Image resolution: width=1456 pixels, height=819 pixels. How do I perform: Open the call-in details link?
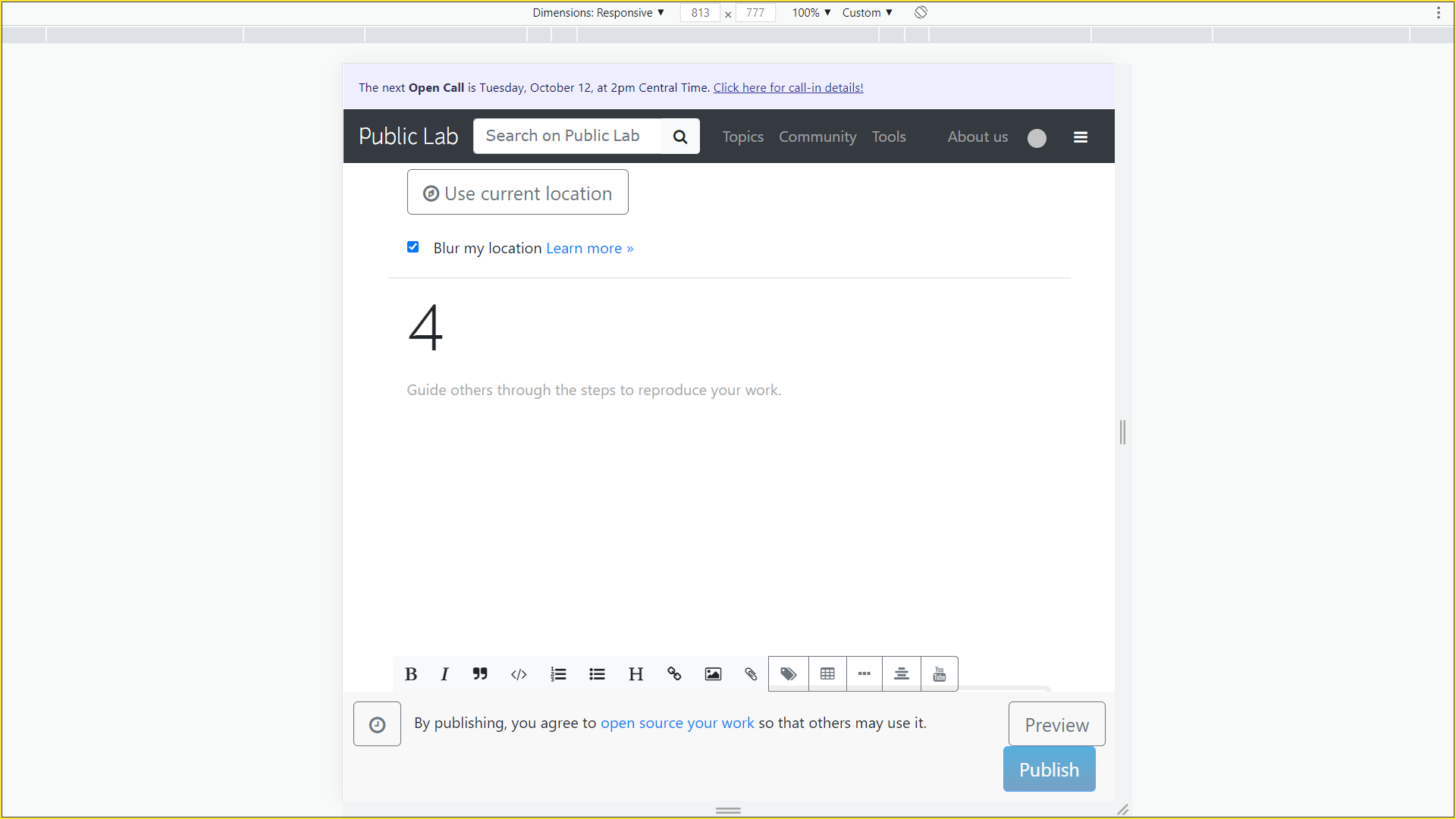click(x=788, y=87)
